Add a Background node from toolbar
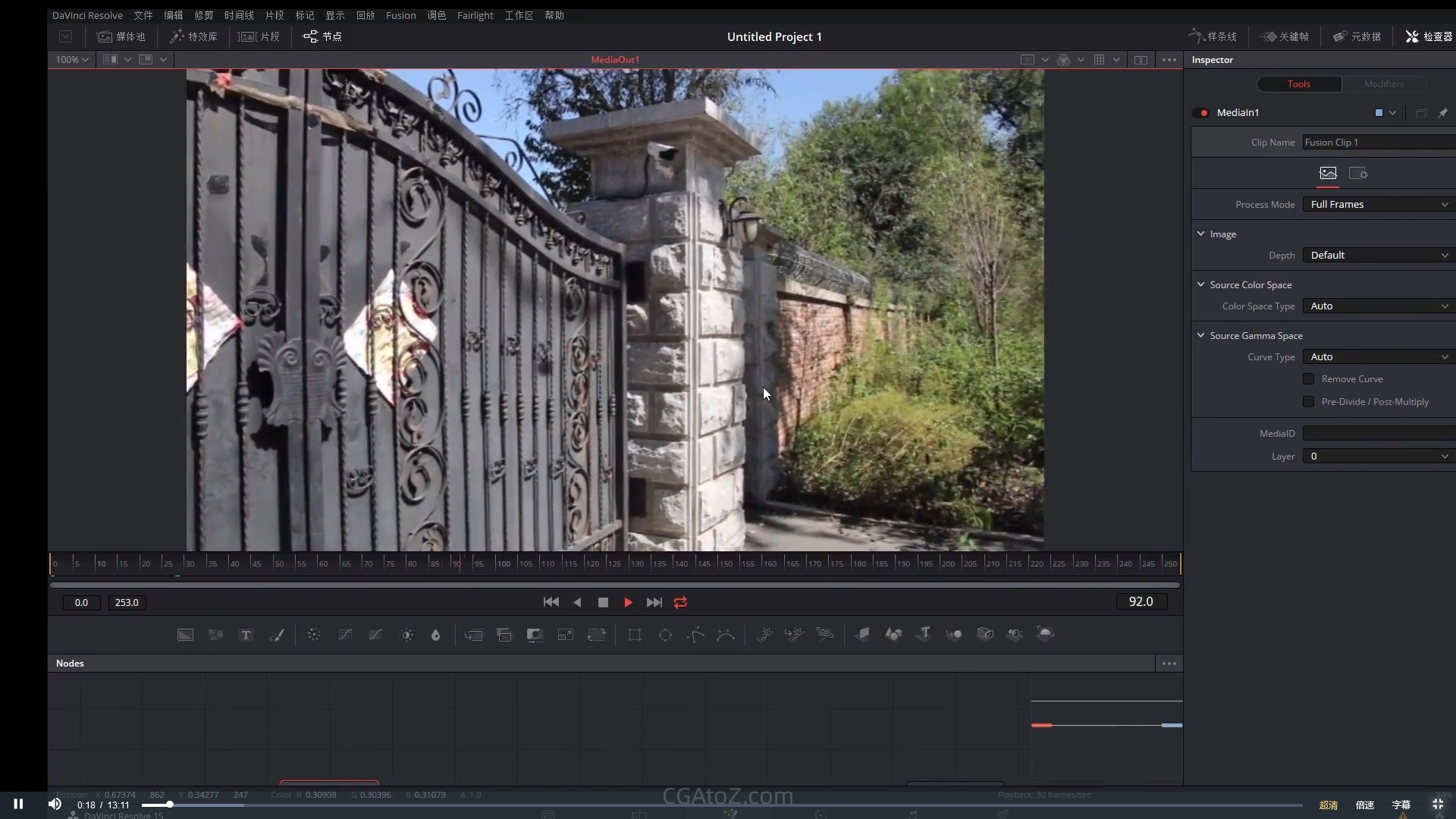Image resolution: width=1456 pixels, height=819 pixels. [185, 635]
